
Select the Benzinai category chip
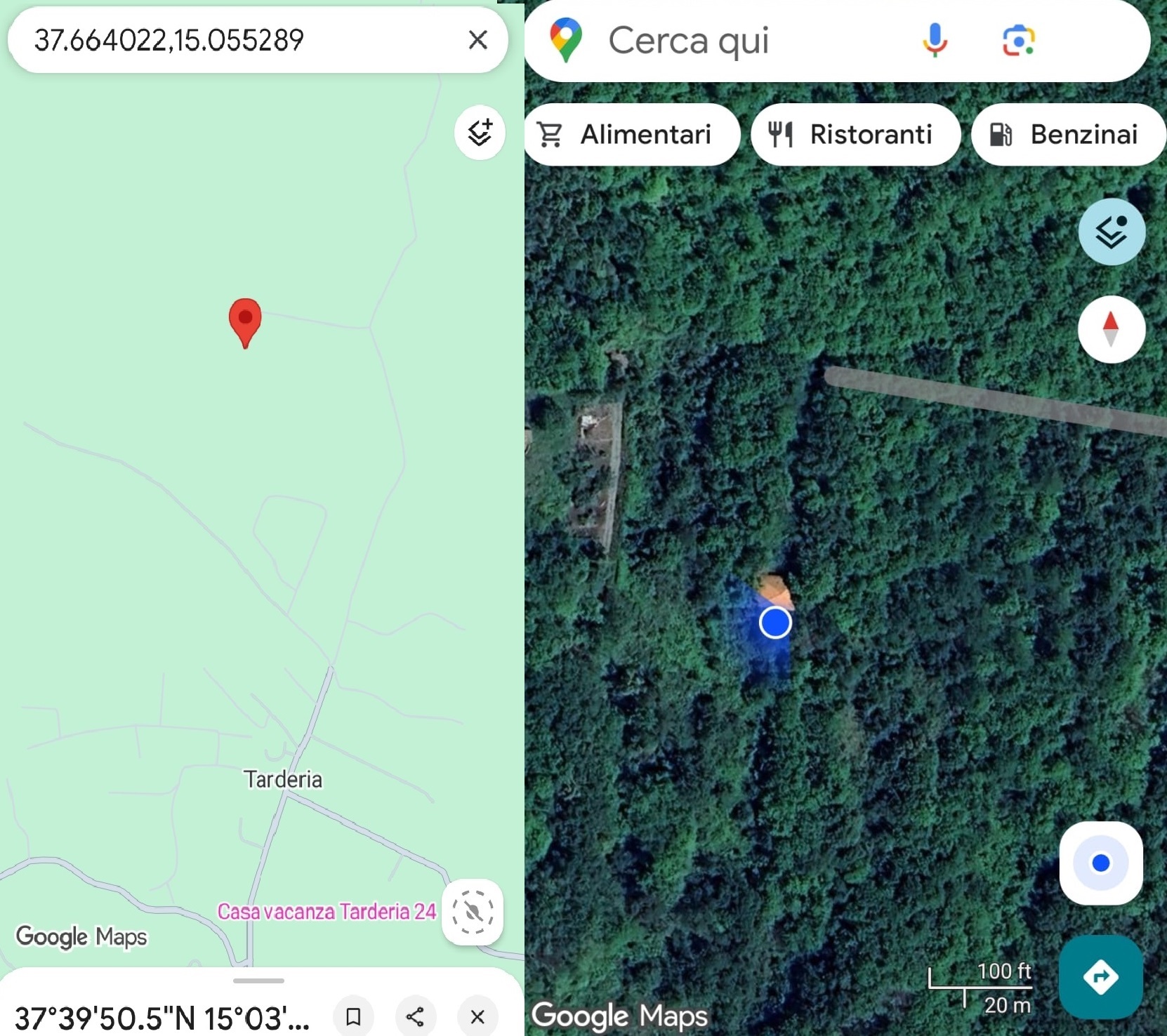pos(1068,134)
